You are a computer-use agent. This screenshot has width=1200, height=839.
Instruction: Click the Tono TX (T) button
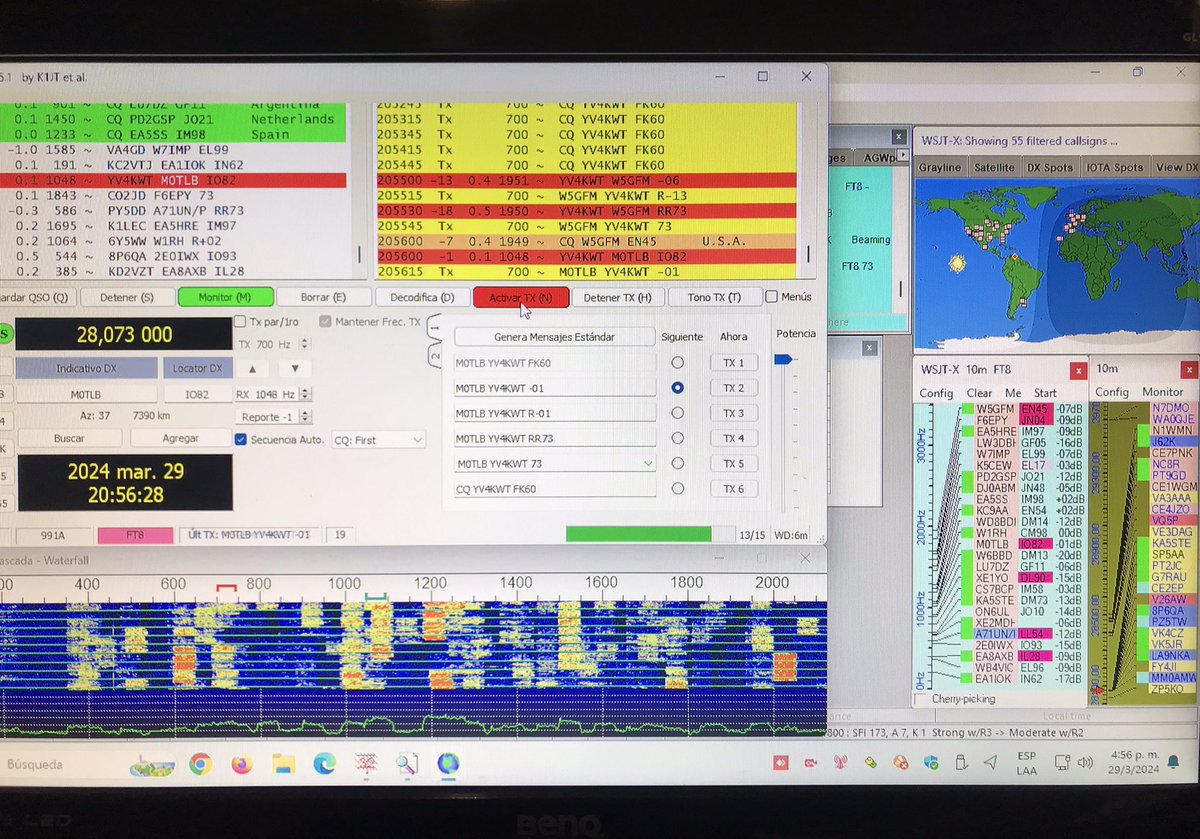714,297
